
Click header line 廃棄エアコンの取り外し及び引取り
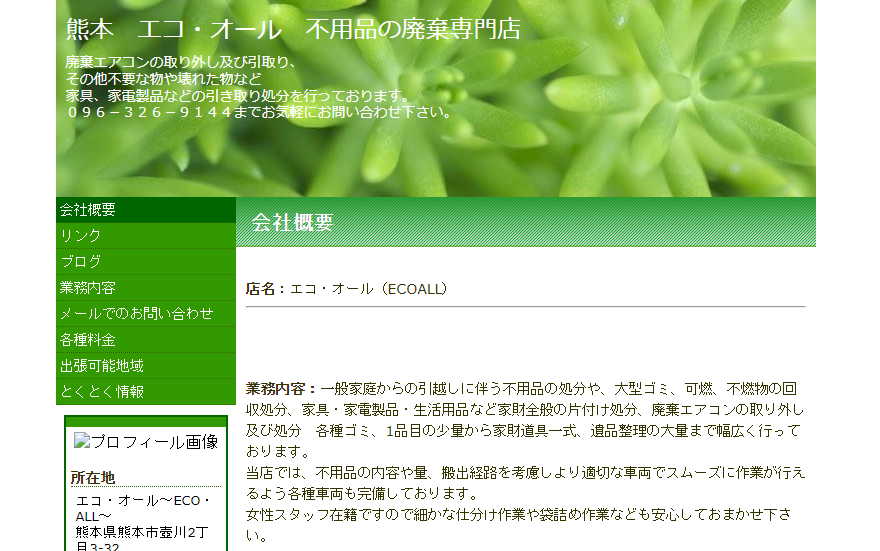[x=181, y=62]
